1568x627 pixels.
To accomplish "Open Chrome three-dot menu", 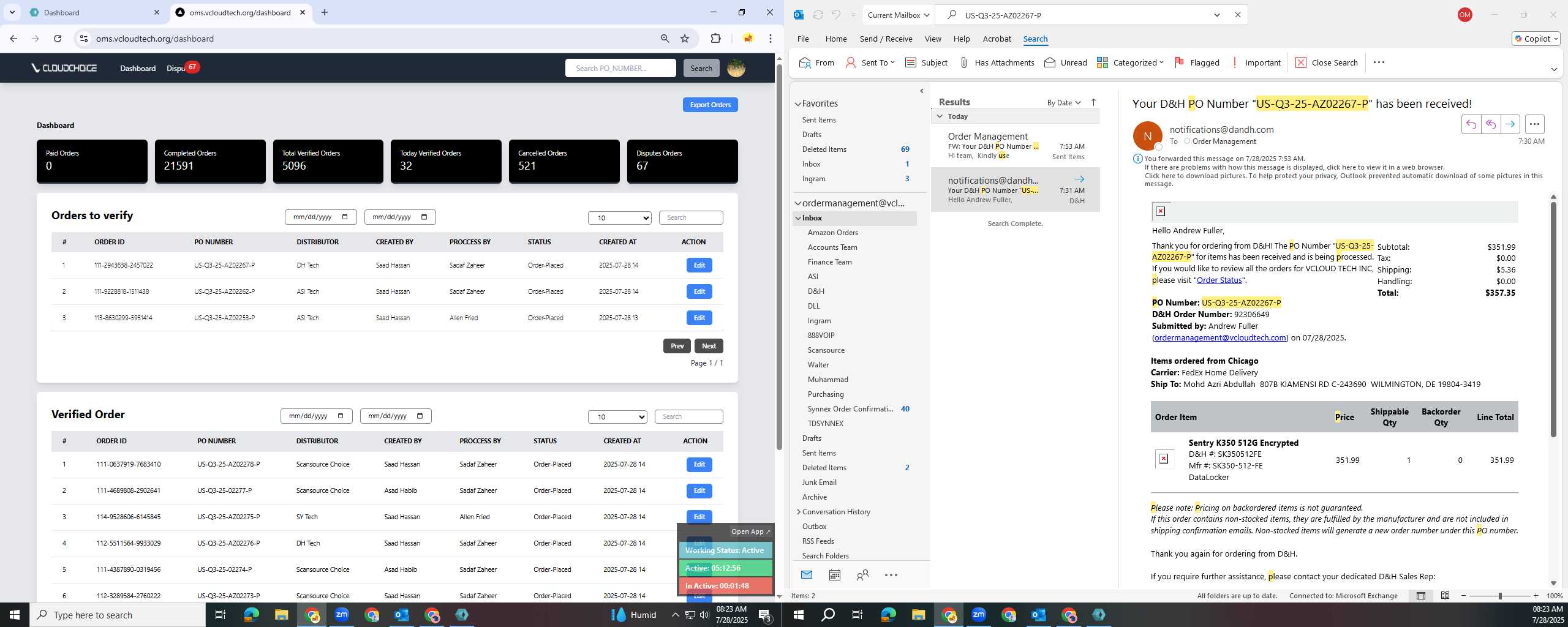I will (x=770, y=39).
